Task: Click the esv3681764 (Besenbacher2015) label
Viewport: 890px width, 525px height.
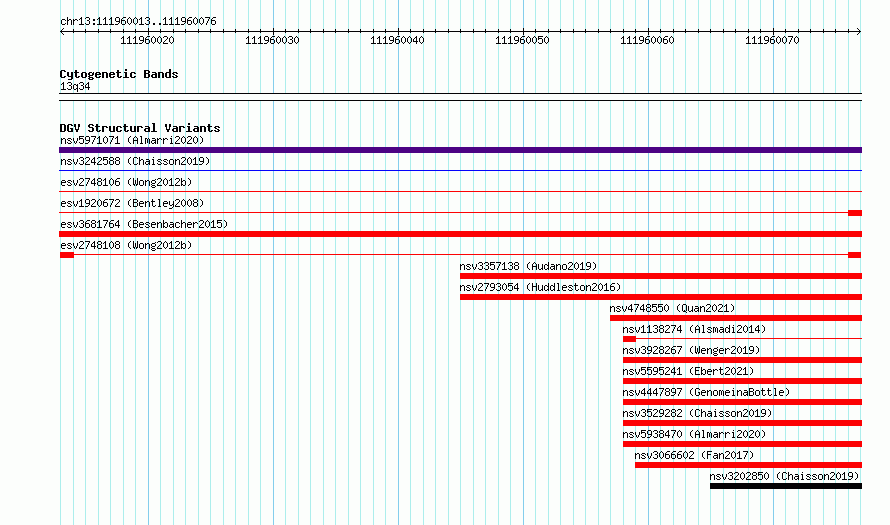Action: [x=144, y=224]
